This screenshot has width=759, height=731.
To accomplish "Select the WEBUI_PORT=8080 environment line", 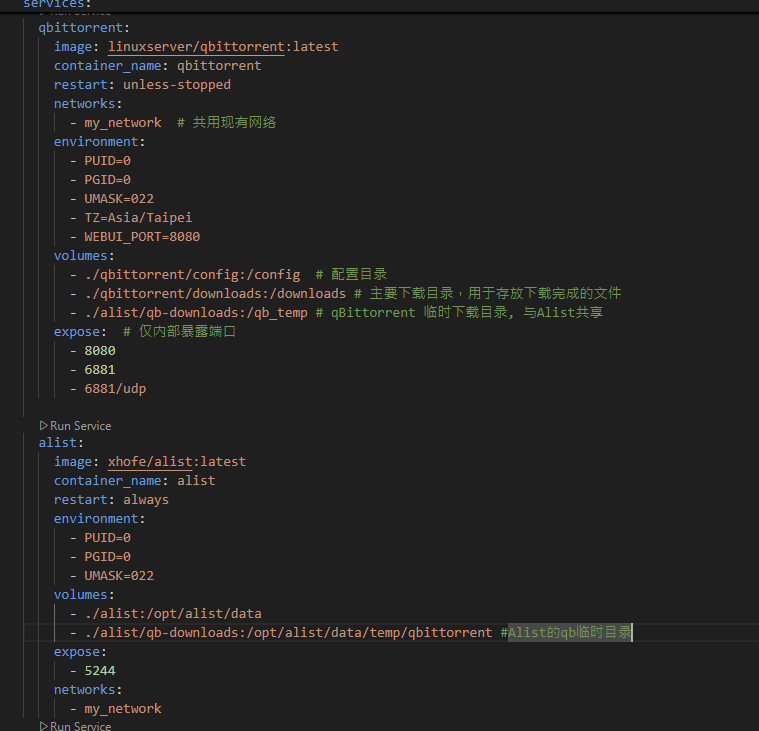I will click(142, 237).
